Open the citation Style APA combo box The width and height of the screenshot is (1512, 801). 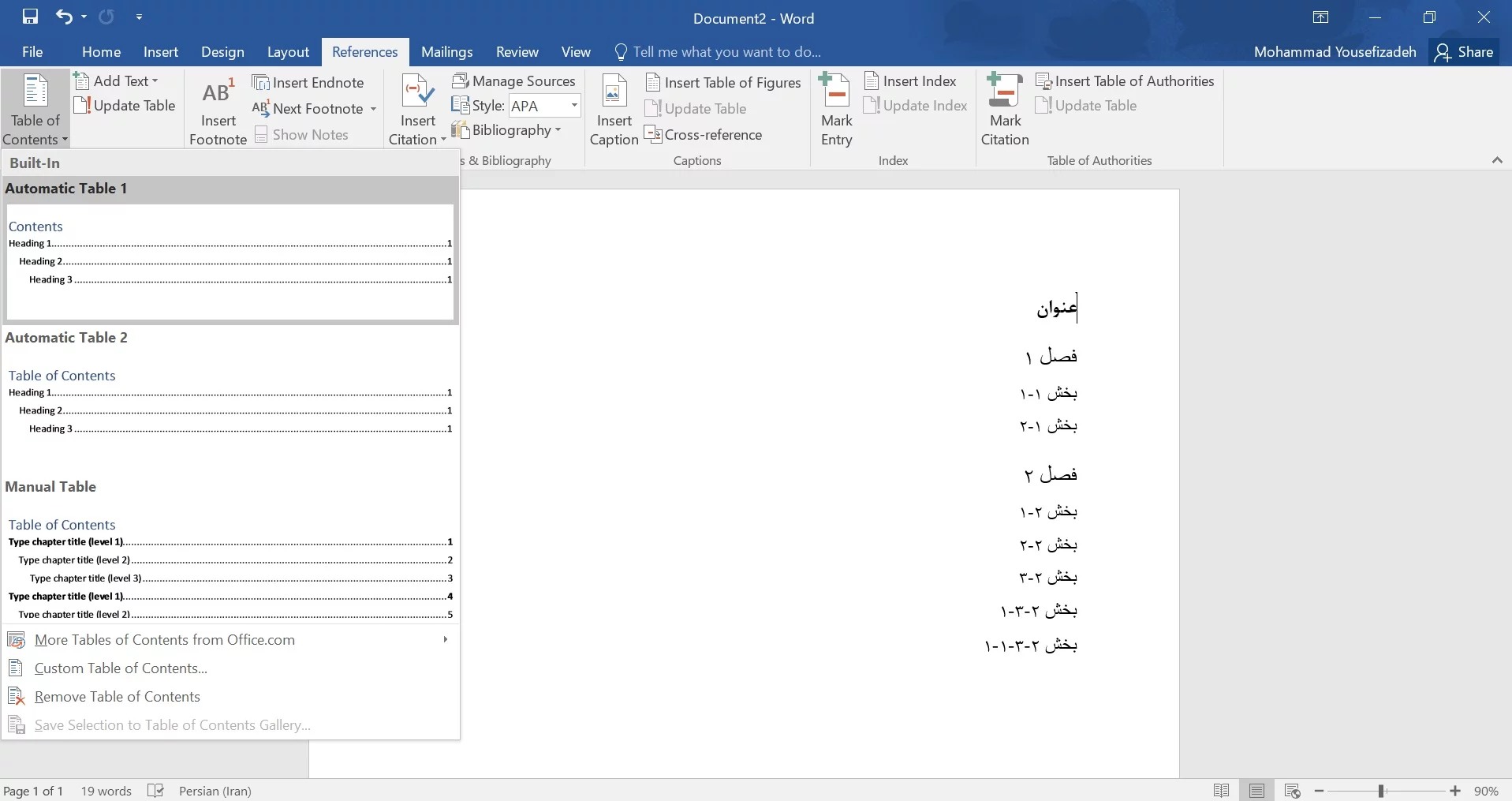pyautogui.click(x=544, y=106)
